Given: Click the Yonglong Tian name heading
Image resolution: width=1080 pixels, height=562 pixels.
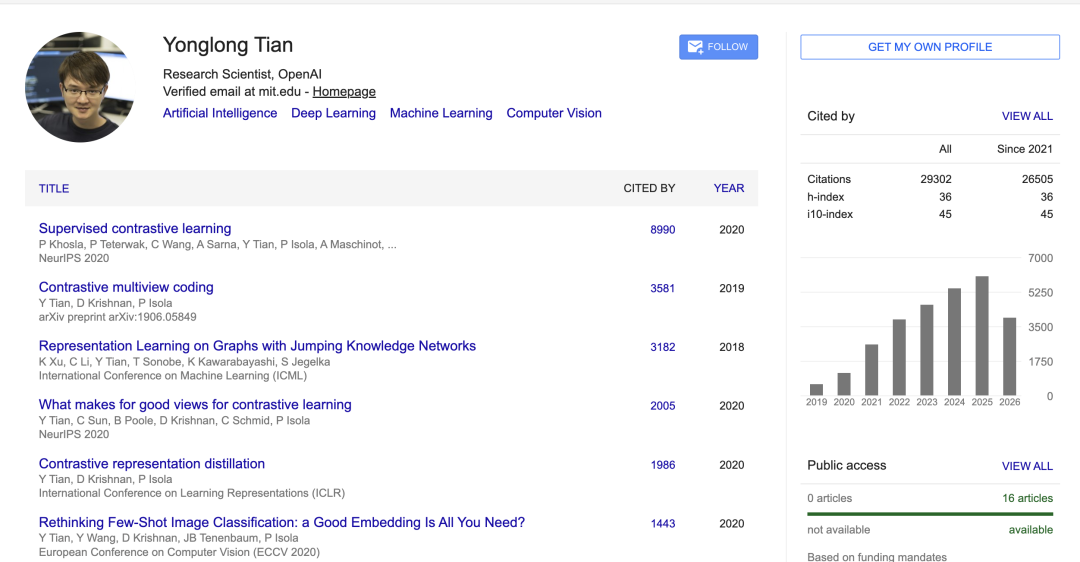Looking at the screenshot, I should pos(228,45).
